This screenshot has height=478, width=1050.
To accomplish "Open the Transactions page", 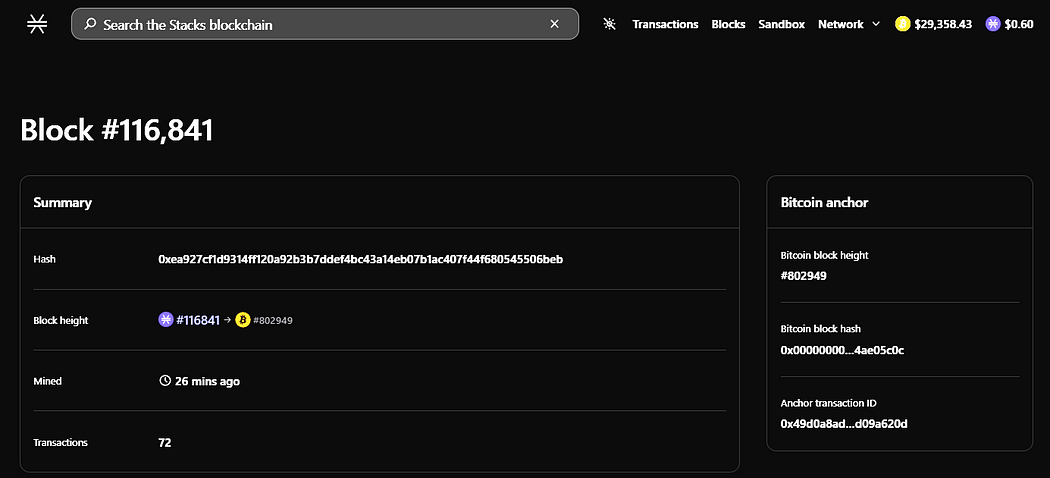I will [x=665, y=24].
